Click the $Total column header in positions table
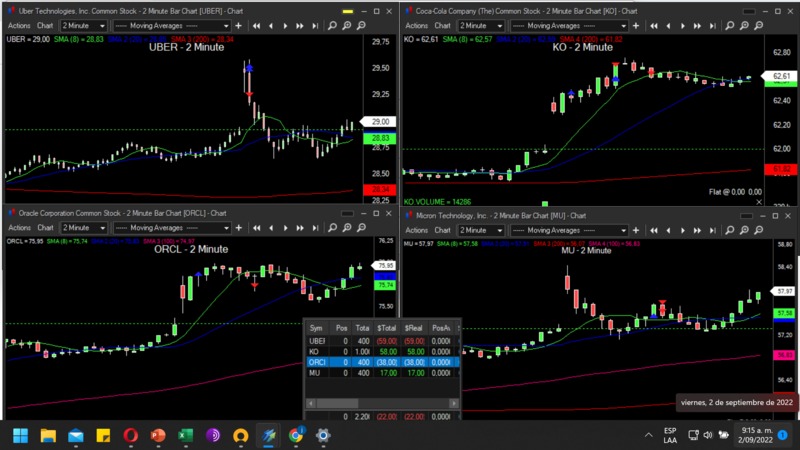 click(x=388, y=327)
